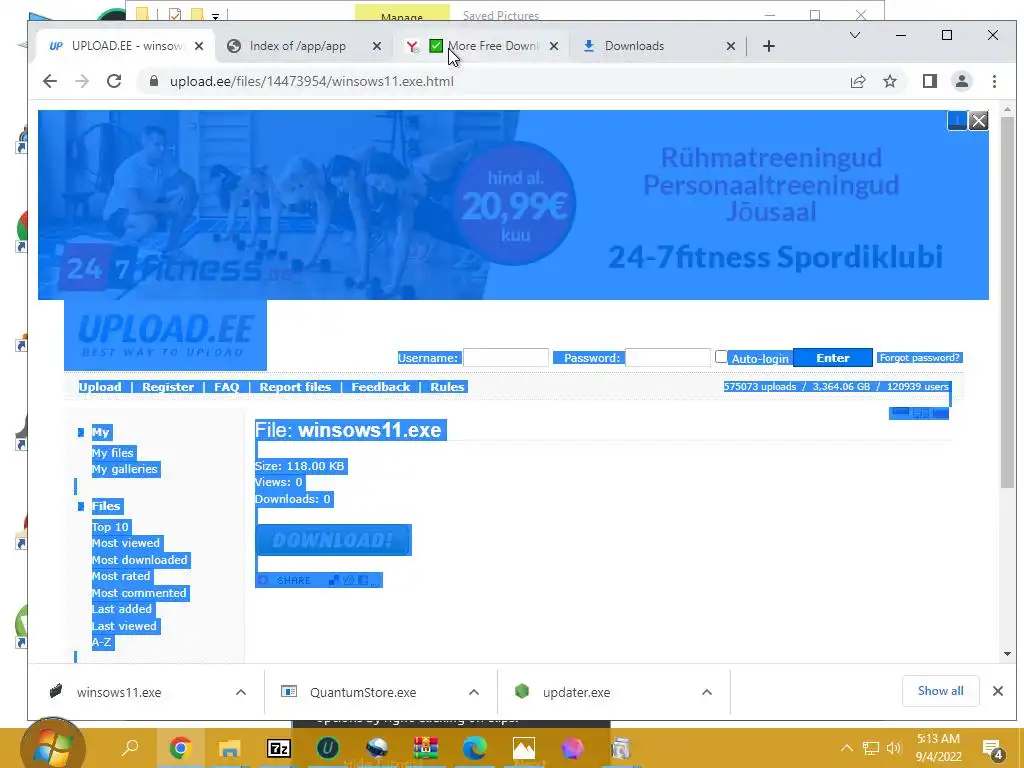Image resolution: width=1024 pixels, height=768 pixels.
Task: Open notification center with 4 alerts
Action: (992, 749)
